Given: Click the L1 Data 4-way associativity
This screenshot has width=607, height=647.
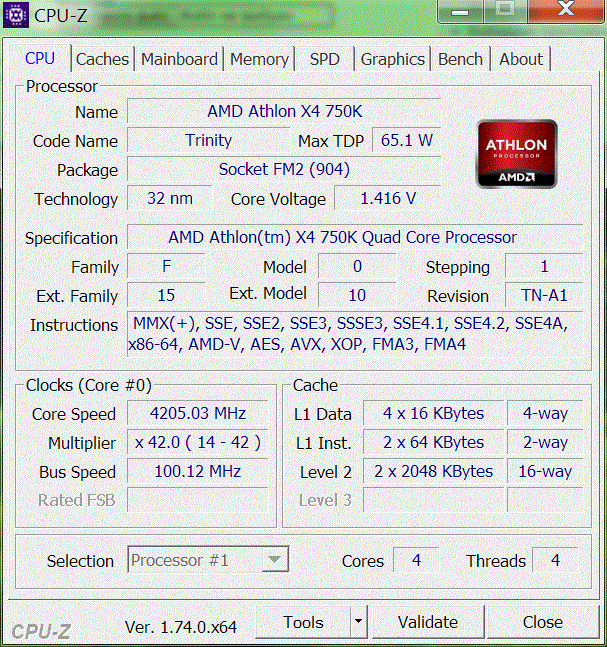Looking at the screenshot, I should click(x=545, y=413).
